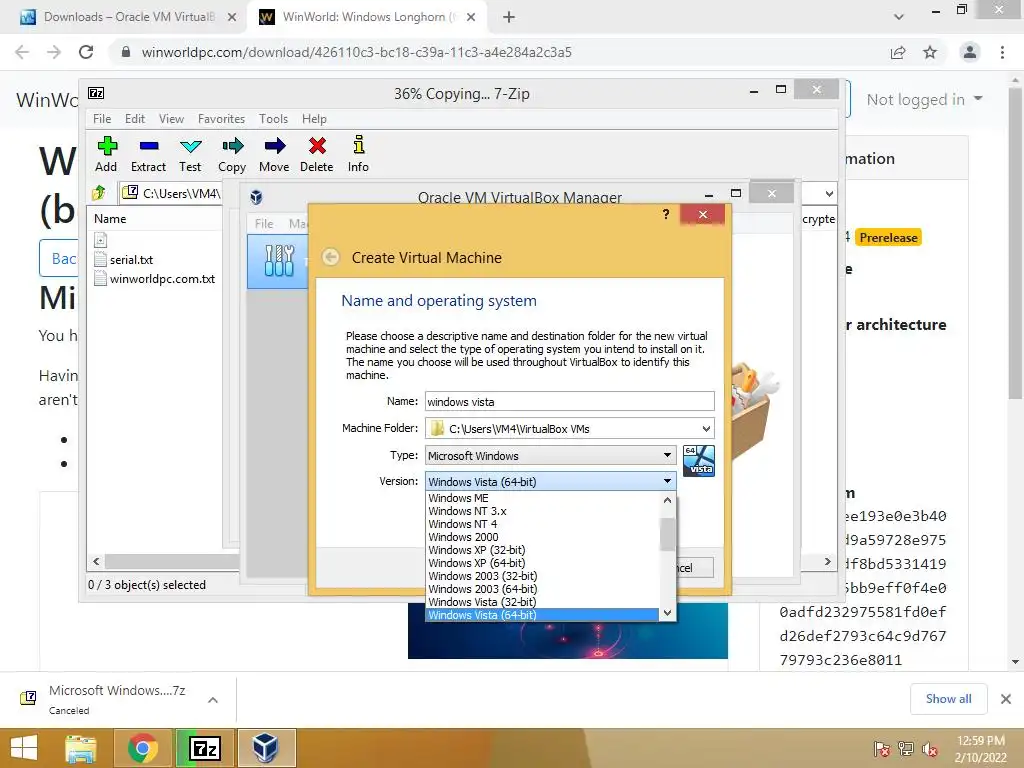Reload the Chrome page
Viewport: 1024px width, 768px height.
click(x=86, y=52)
